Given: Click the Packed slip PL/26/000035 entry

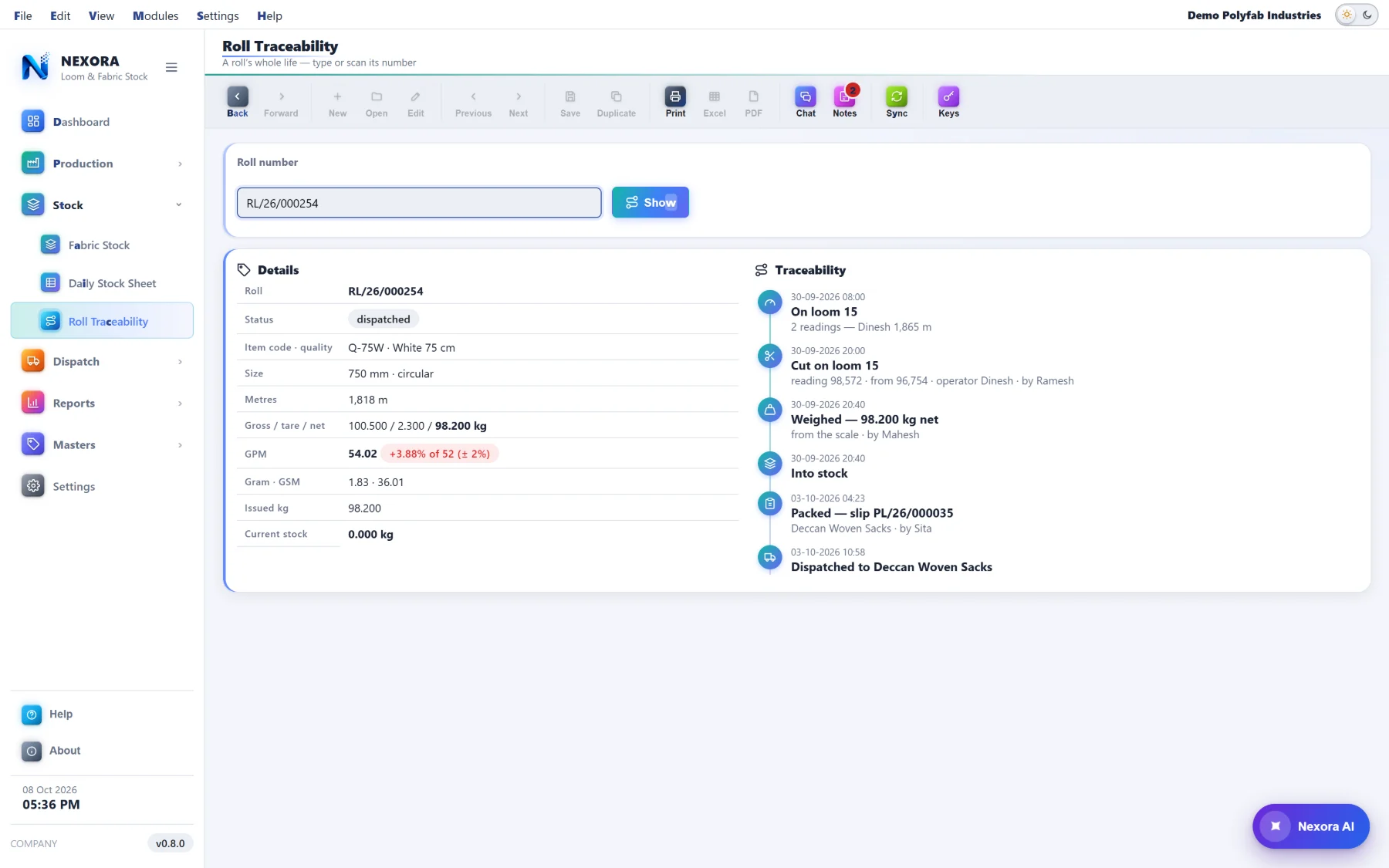Looking at the screenshot, I should 872,513.
